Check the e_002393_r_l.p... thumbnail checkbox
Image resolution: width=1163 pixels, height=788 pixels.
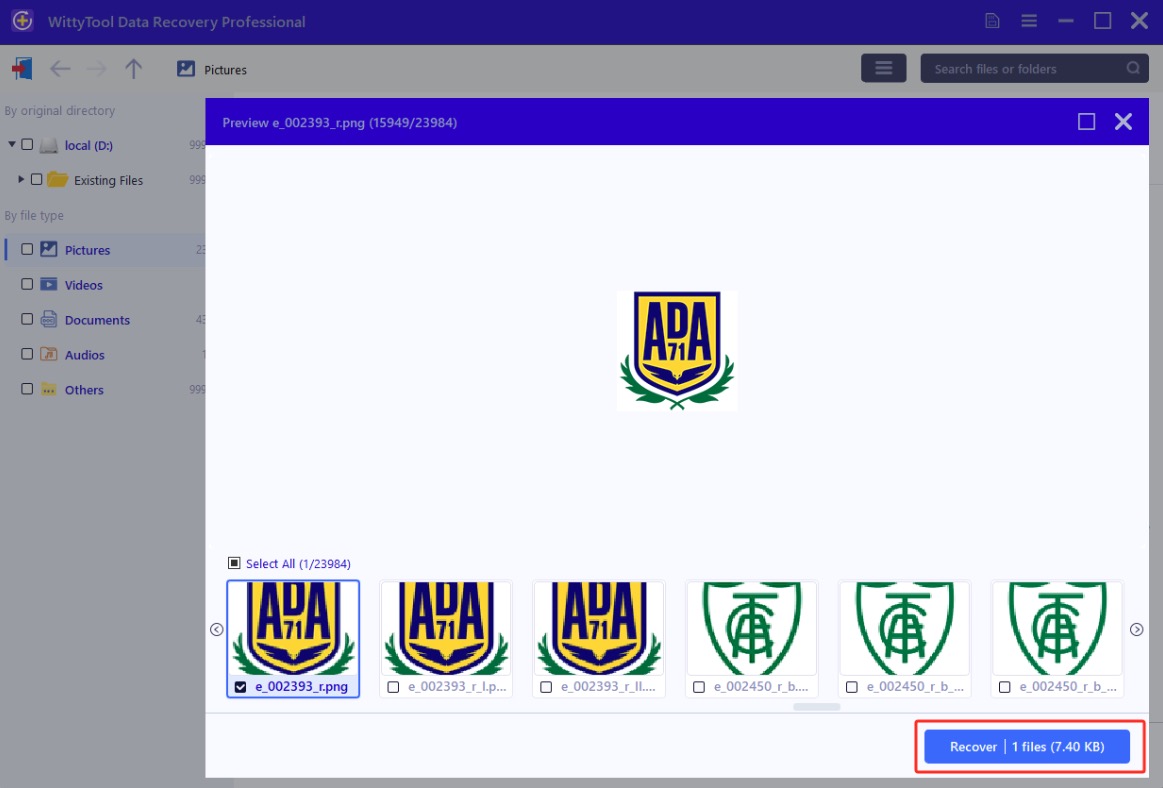tap(393, 687)
